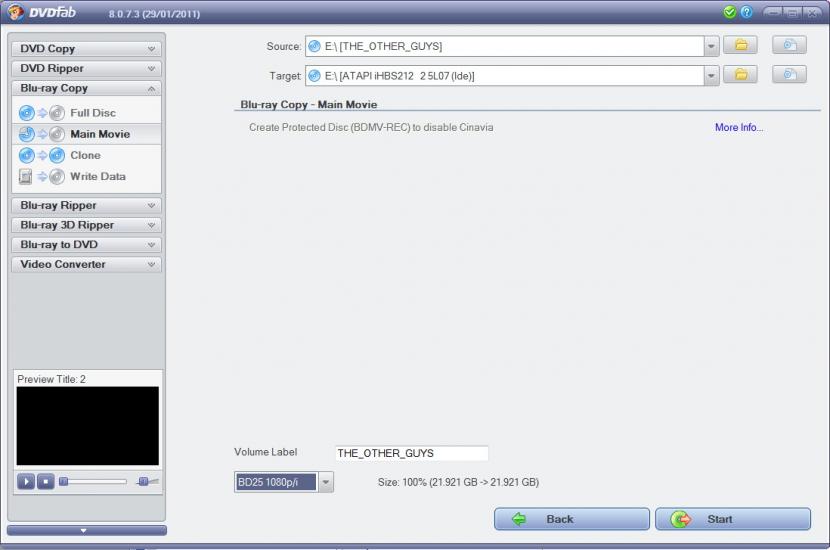Click the Target ISO image button

[789, 75]
